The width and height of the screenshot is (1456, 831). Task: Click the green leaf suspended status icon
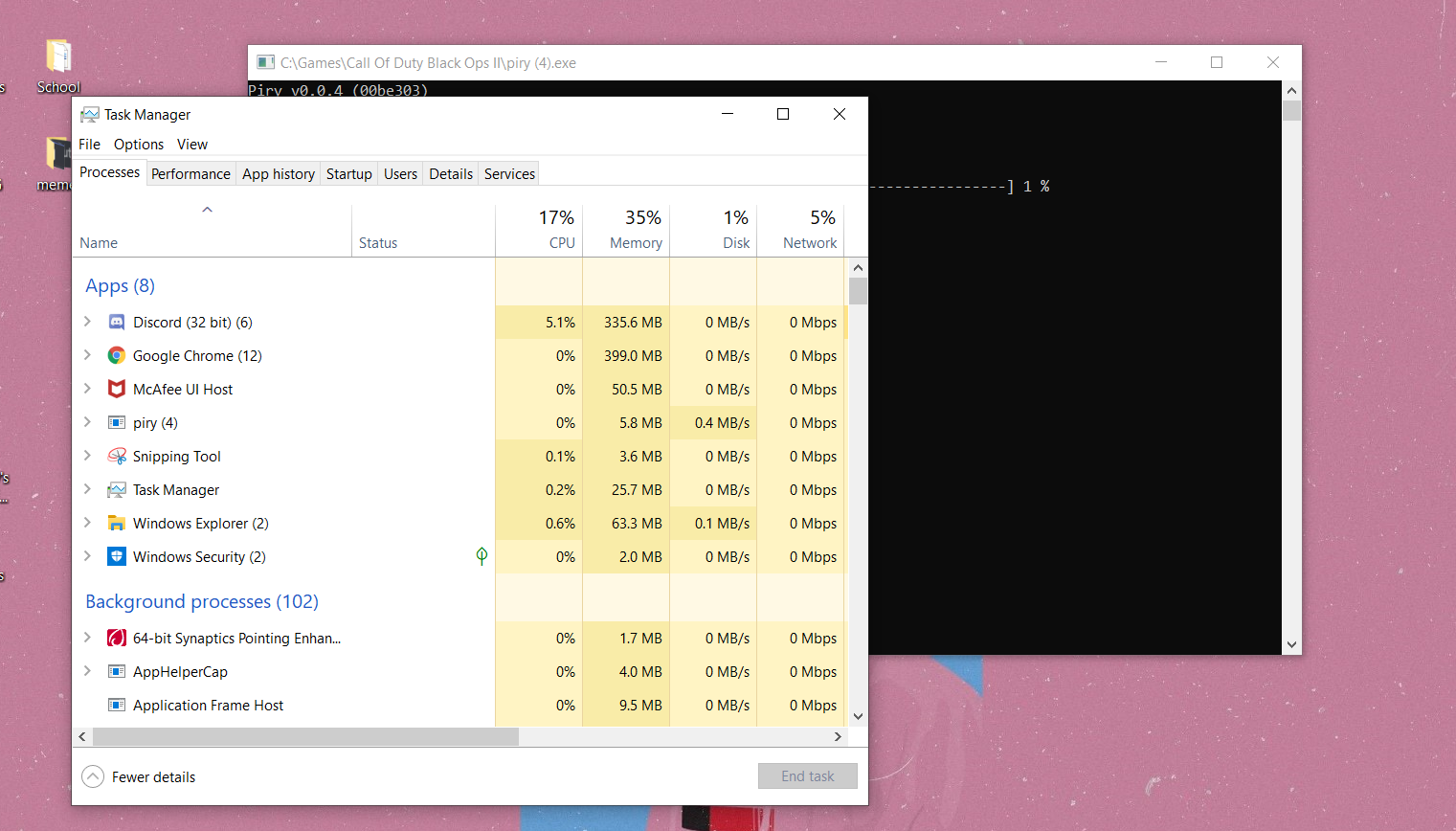[482, 556]
